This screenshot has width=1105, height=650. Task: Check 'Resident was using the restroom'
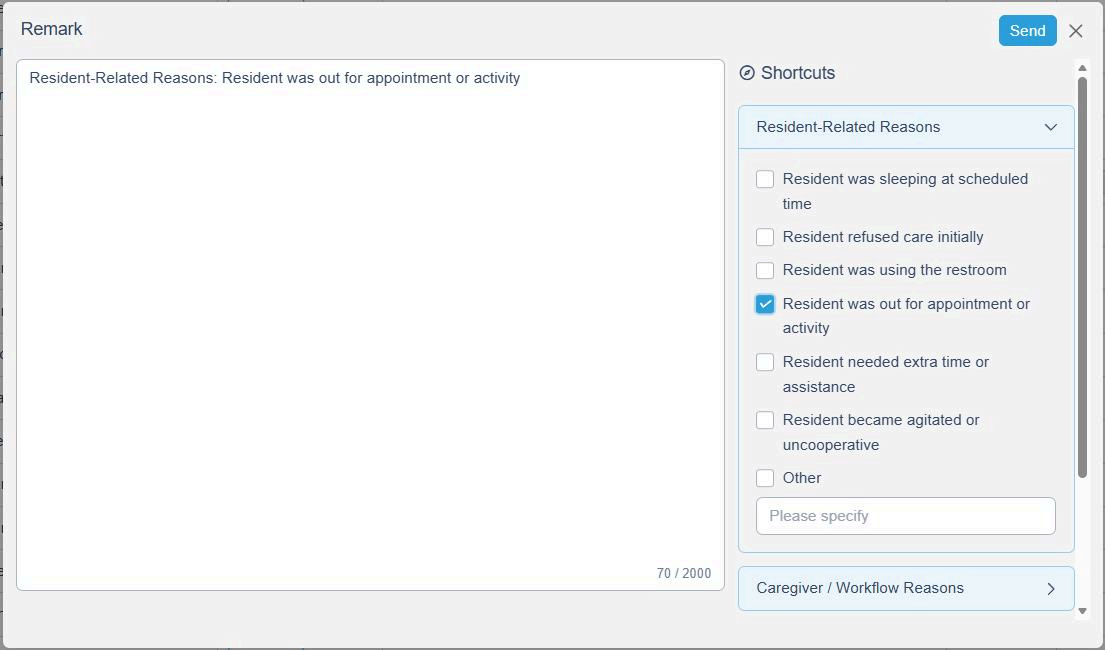click(x=765, y=270)
